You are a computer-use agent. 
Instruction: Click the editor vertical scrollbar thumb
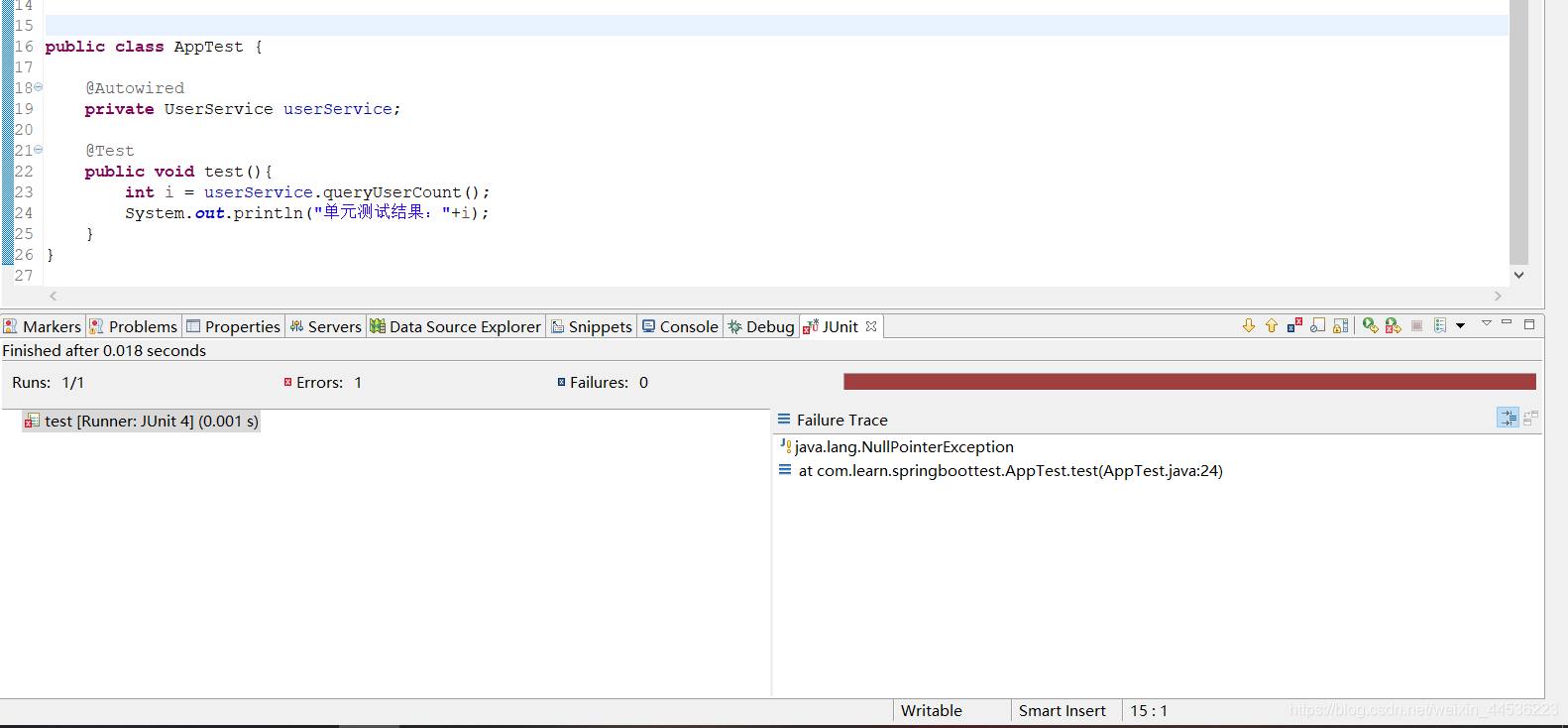[x=1518, y=133]
